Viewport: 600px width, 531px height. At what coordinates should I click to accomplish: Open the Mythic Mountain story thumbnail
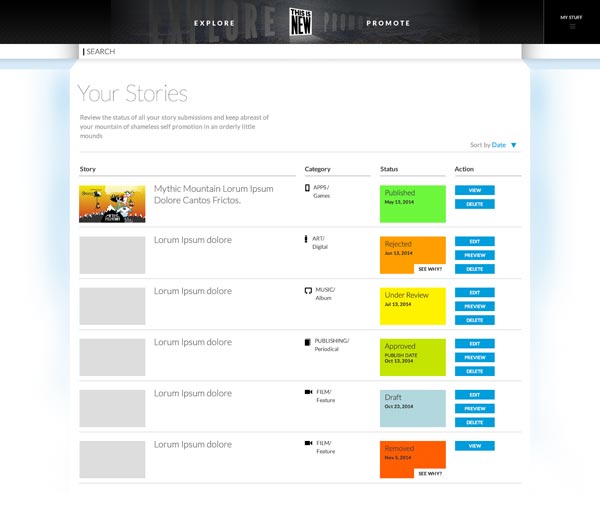[112, 204]
